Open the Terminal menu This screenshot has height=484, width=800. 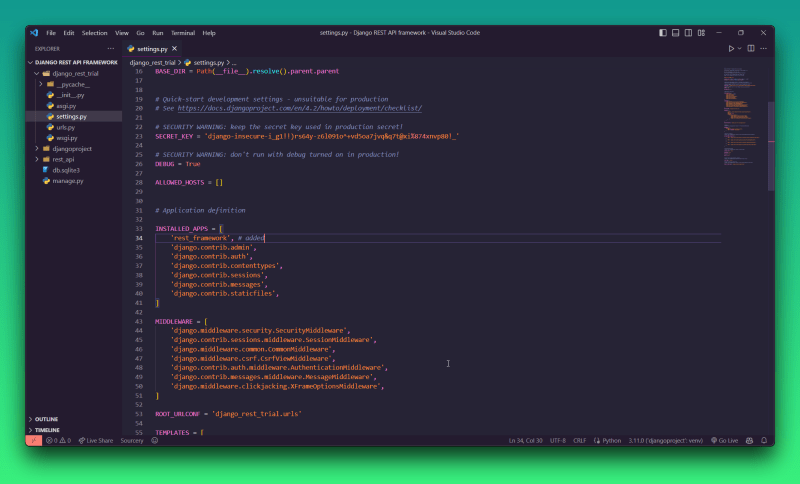pos(183,33)
